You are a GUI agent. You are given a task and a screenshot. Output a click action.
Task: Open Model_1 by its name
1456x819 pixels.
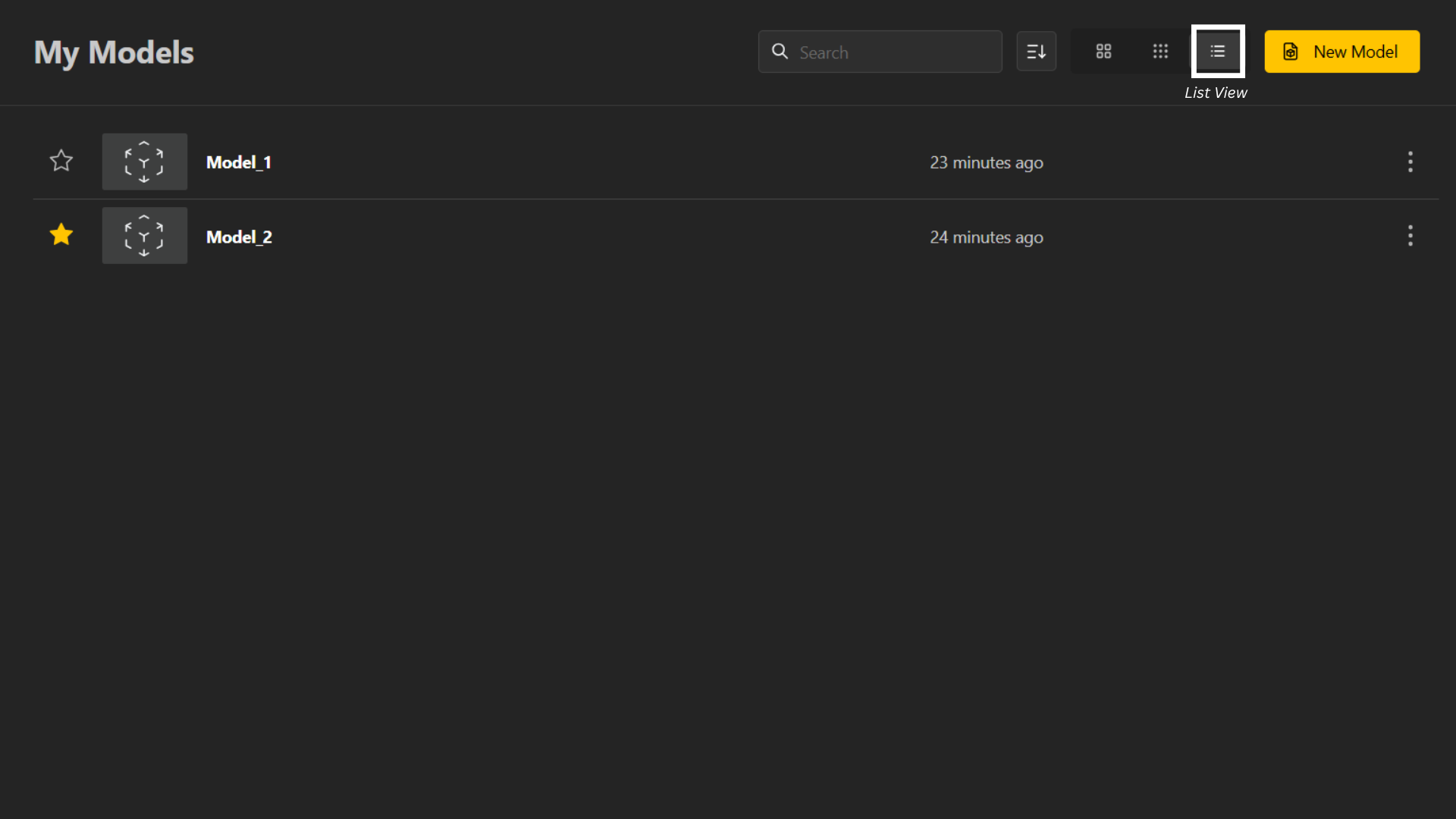tap(239, 162)
